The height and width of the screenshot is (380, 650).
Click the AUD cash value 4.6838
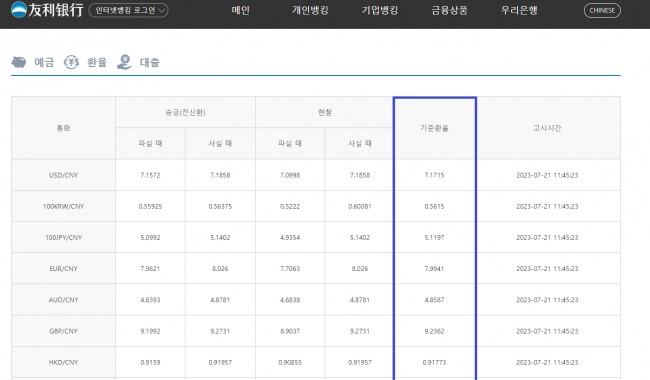[x=290, y=300]
